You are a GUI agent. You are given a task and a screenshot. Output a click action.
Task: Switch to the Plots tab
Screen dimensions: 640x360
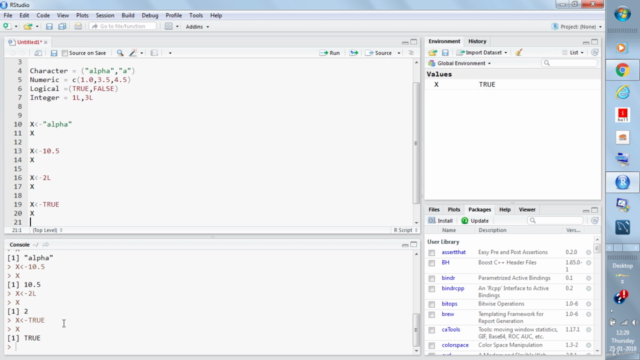point(453,209)
